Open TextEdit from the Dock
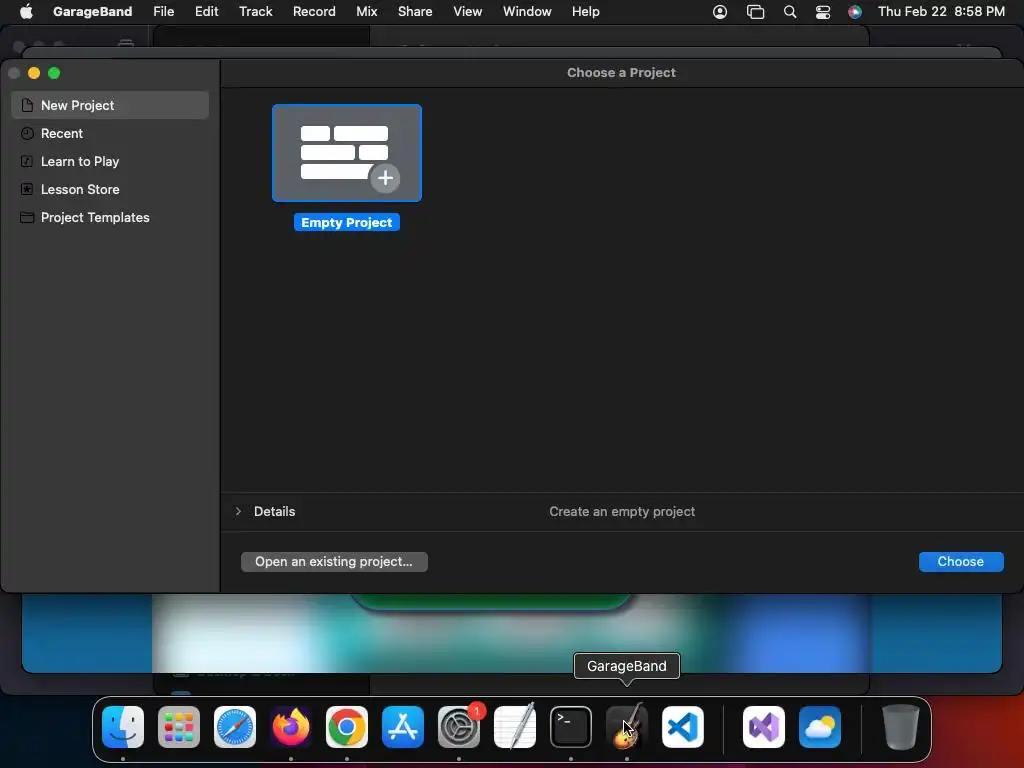Image resolution: width=1024 pixels, height=768 pixels. [x=515, y=727]
